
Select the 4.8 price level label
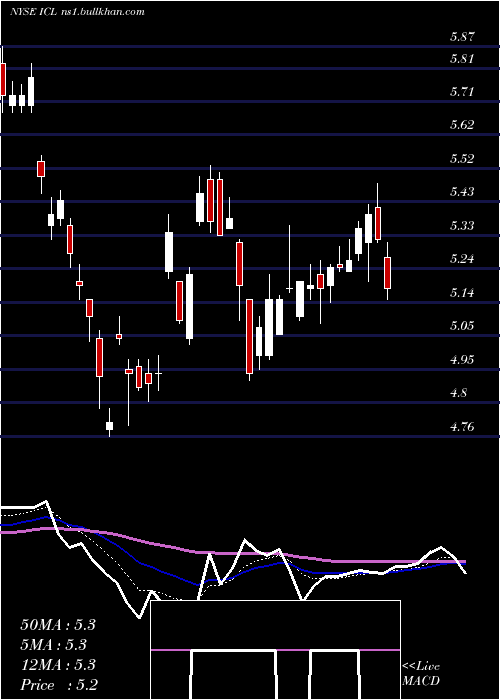[x=458, y=393]
